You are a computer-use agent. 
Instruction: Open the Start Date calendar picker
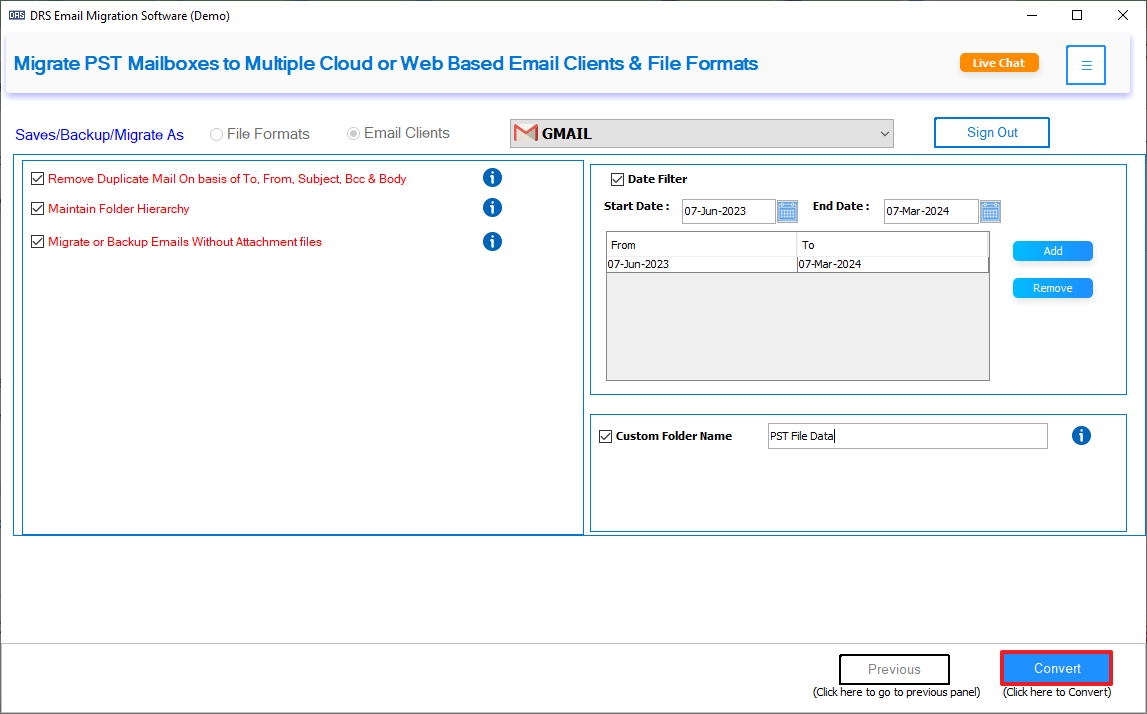pos(787,211)
